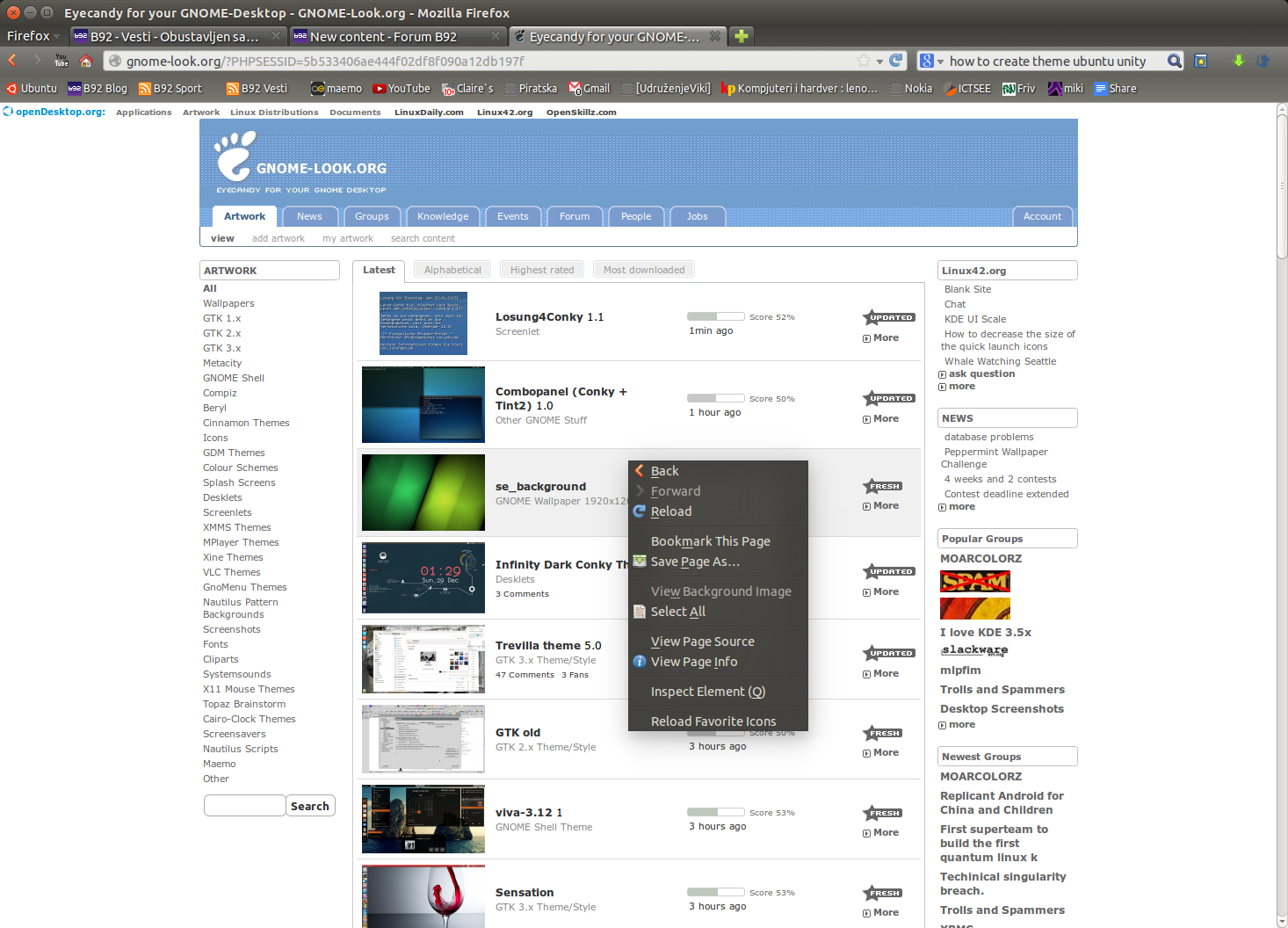Choose Inspect Element (Q)
This screenshot has height=928, width=1288.
point(718,692)
